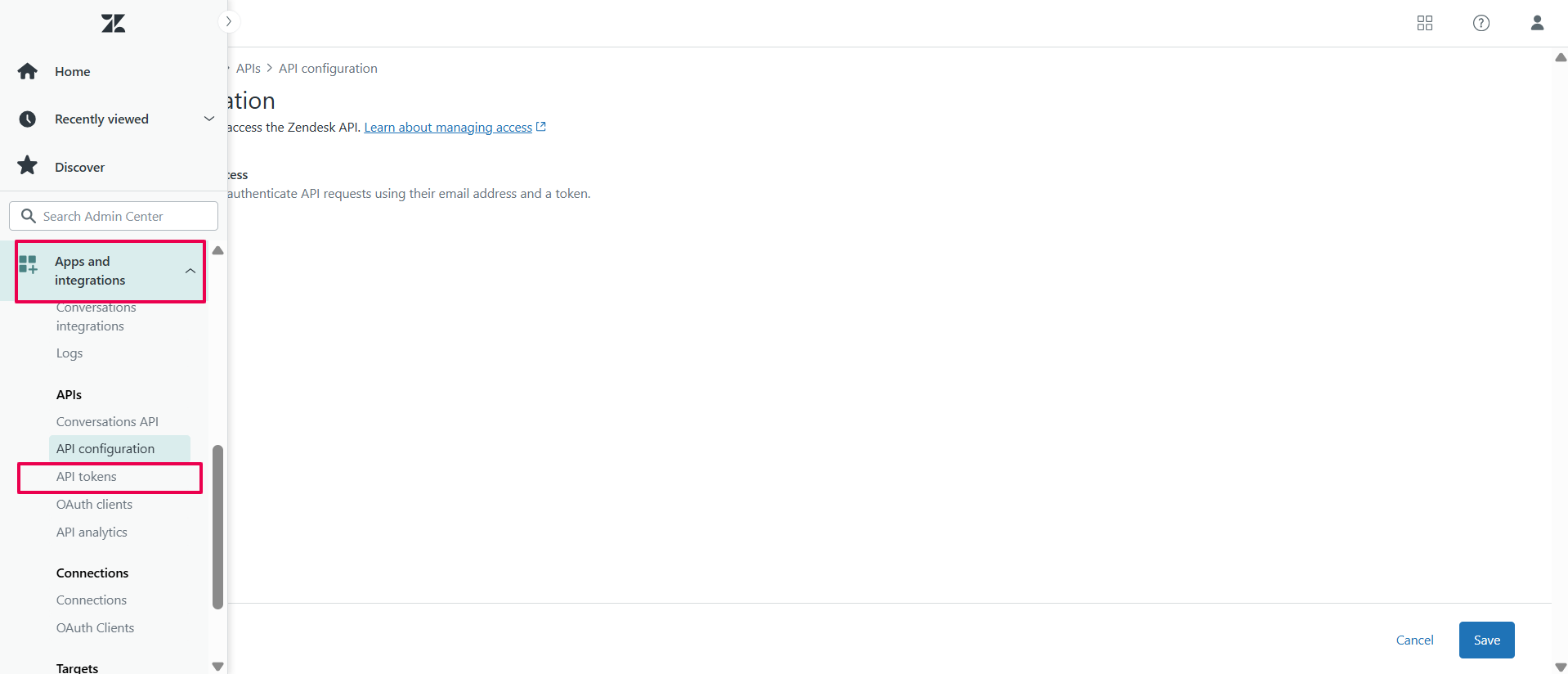Open the Help question mark icon
The image size is (1568, 674).
point(1481,23)
